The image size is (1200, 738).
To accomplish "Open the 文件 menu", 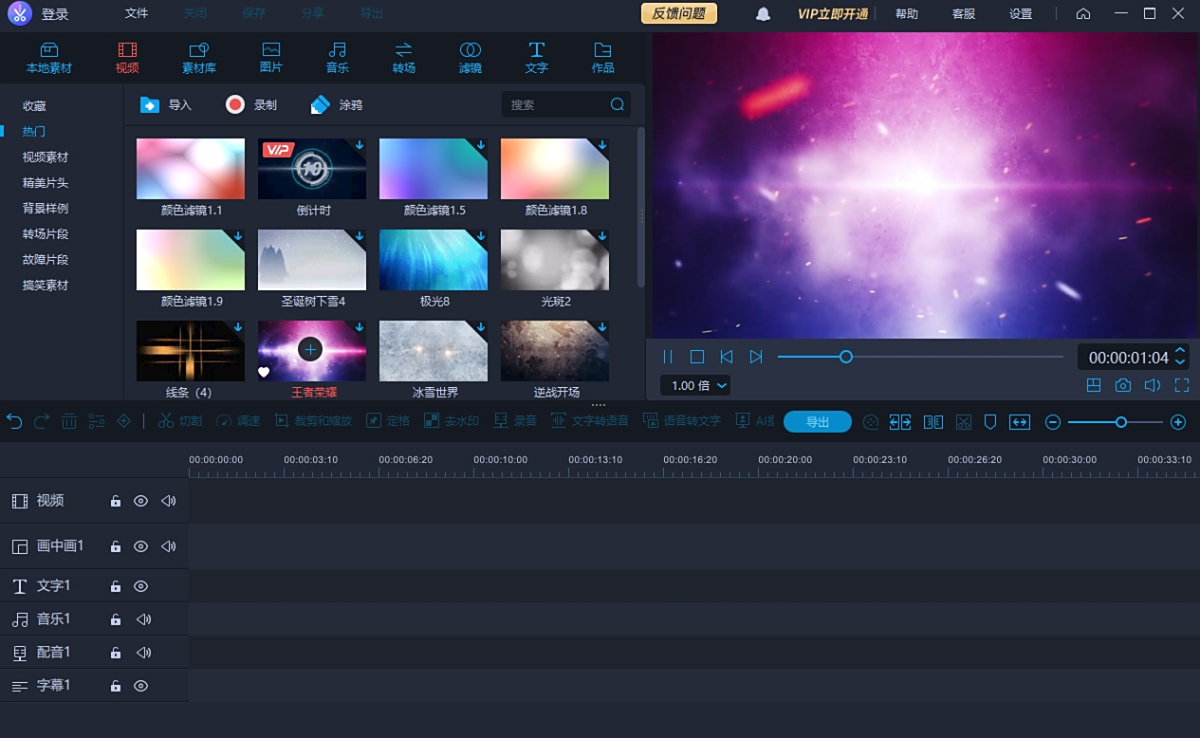I will (x=136, y=14).
